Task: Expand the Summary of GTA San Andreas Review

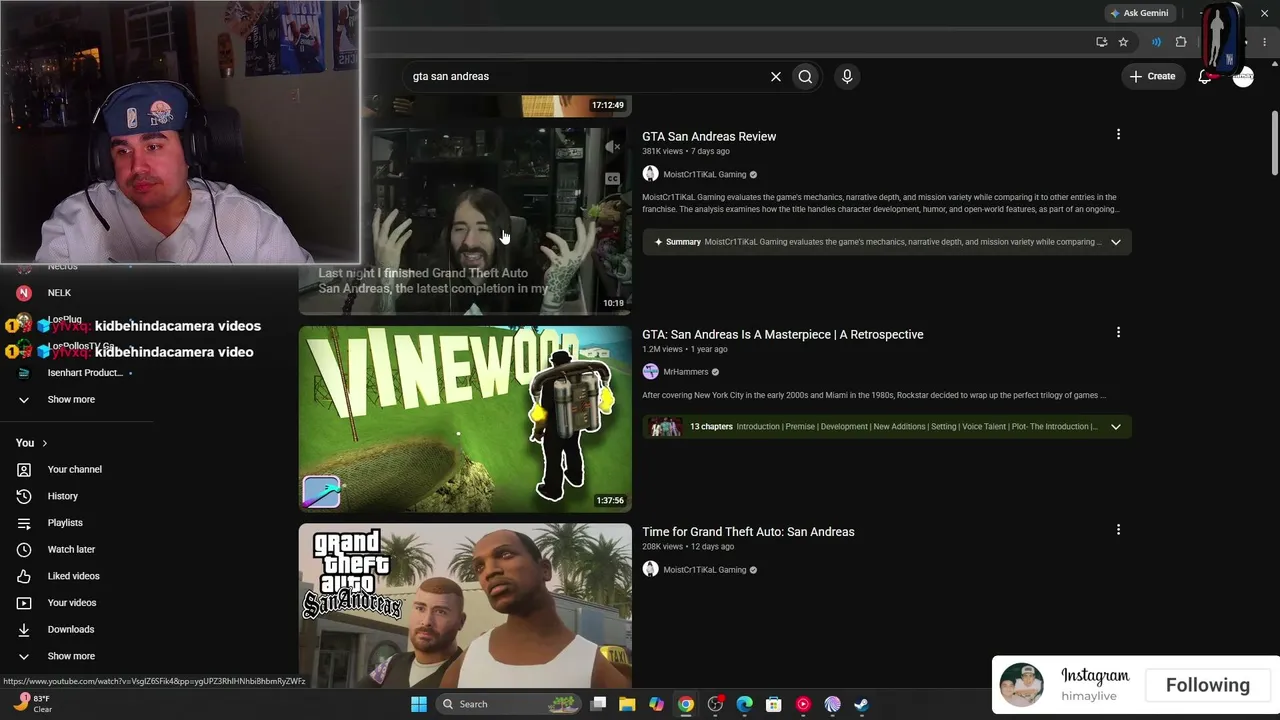Action: tap(1115, 242)
